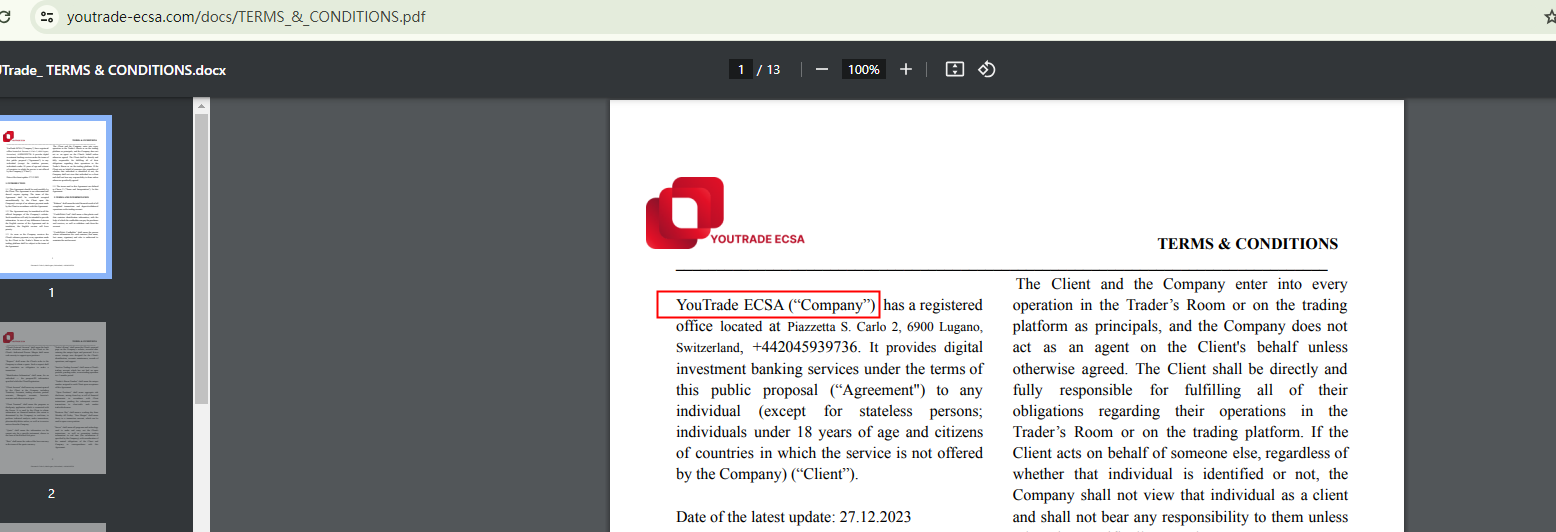Zoom out with the minus button
This screenshot has width=1556, height=532.
coord(822,69)
